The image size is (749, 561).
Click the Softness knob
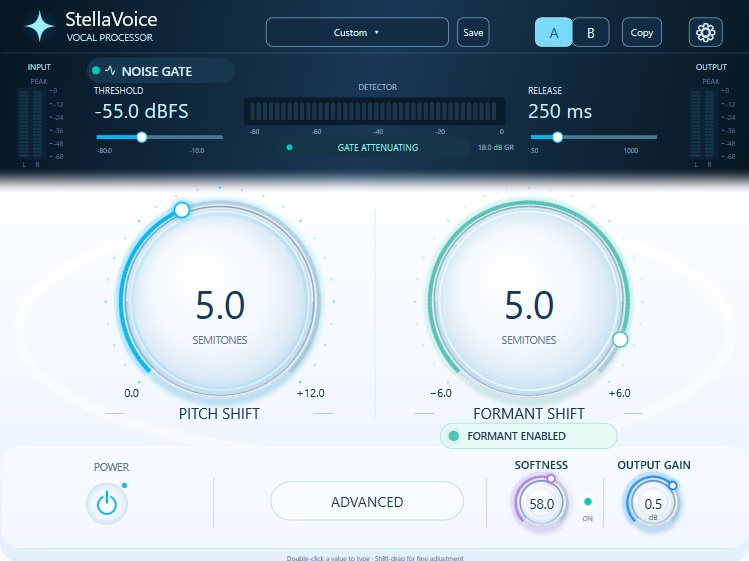(541, 503)
